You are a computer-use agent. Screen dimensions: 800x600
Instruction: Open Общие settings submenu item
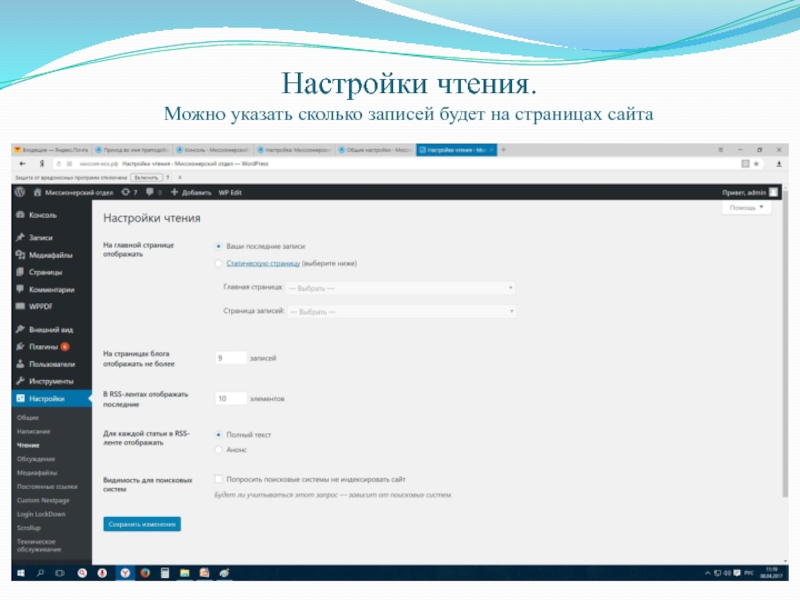click(x=28, y=417)
